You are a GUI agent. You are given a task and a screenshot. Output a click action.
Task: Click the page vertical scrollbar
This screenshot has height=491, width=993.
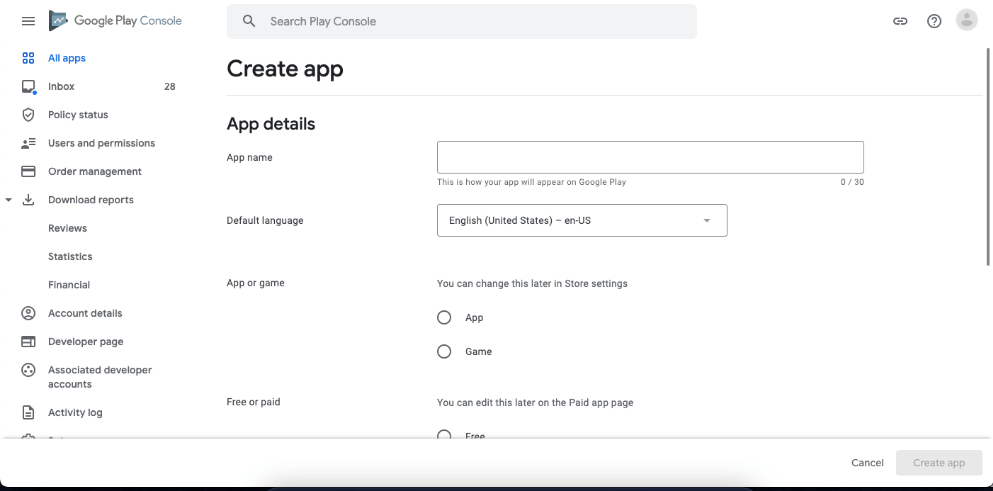[x=988, y=150]
